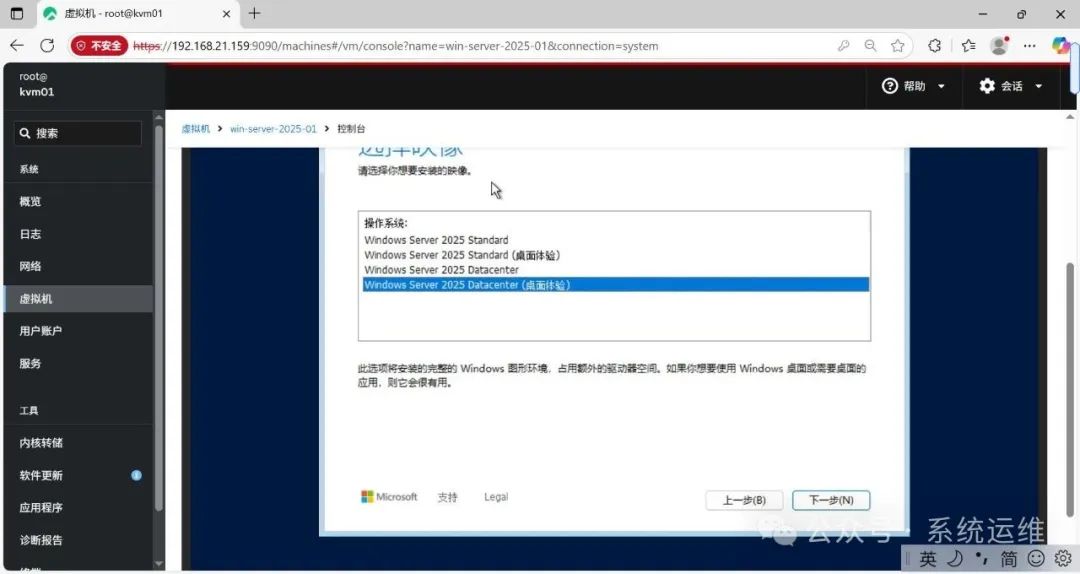Viewport: 1080px width, 574px height.
Task: Toggle IME punctuation mode icon
Action: (x=982, y=557)
